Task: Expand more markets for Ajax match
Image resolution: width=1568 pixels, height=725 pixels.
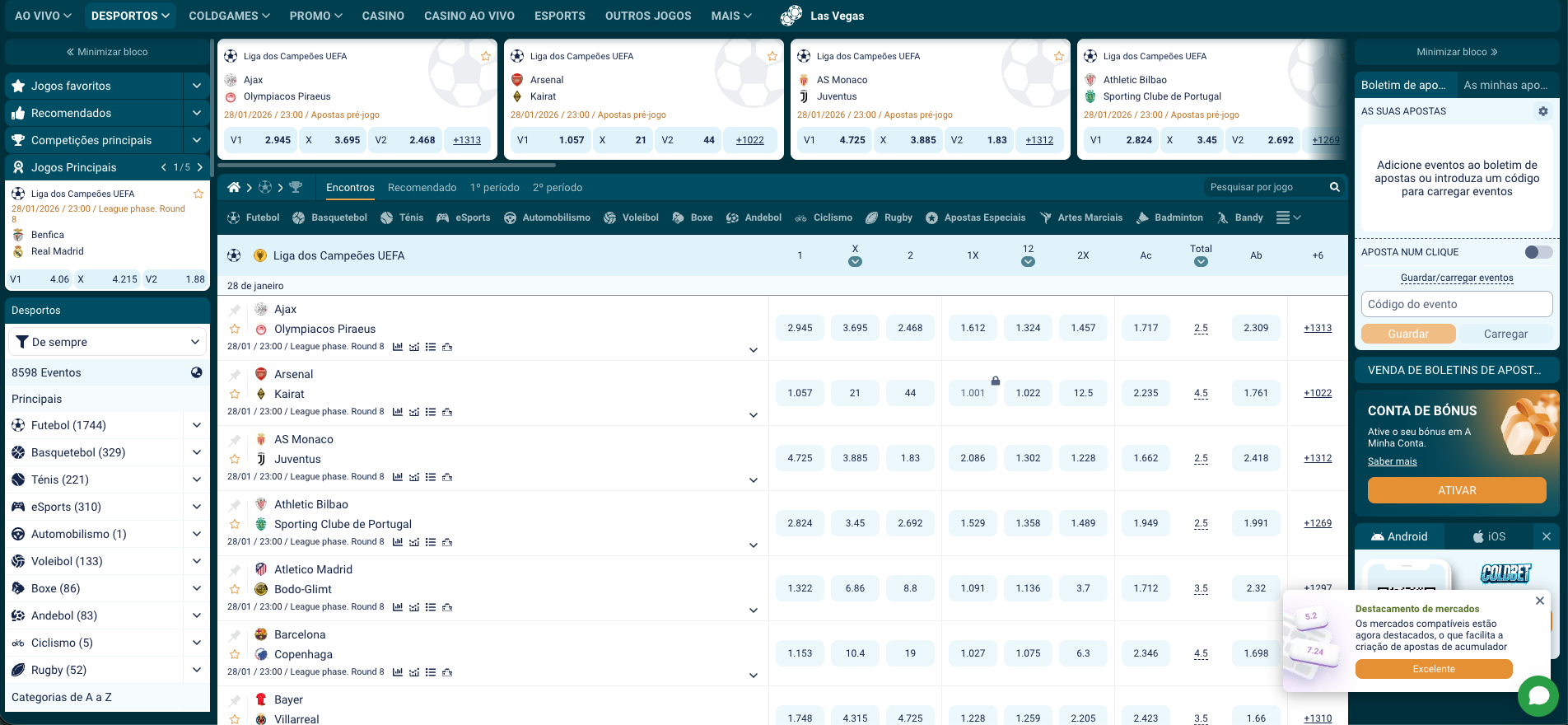Action: (x=754, y=350)
